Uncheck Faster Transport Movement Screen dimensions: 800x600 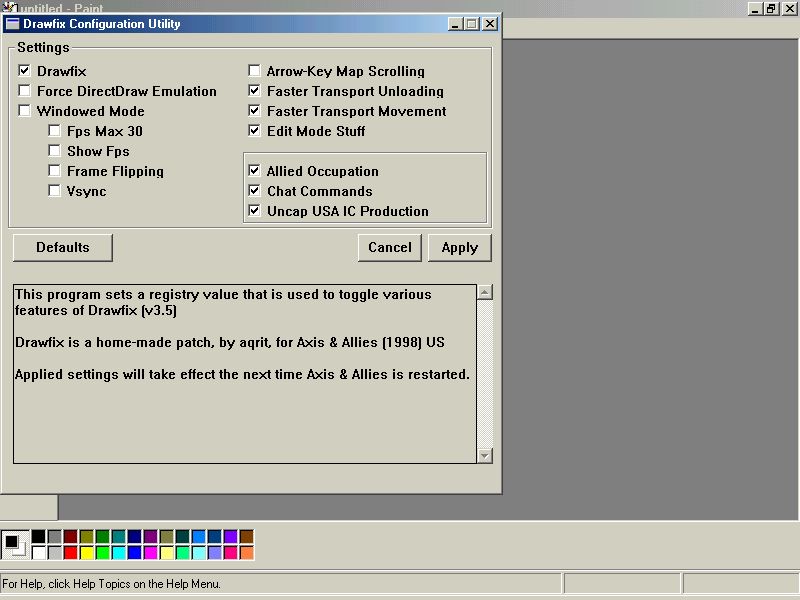point(254,111)
